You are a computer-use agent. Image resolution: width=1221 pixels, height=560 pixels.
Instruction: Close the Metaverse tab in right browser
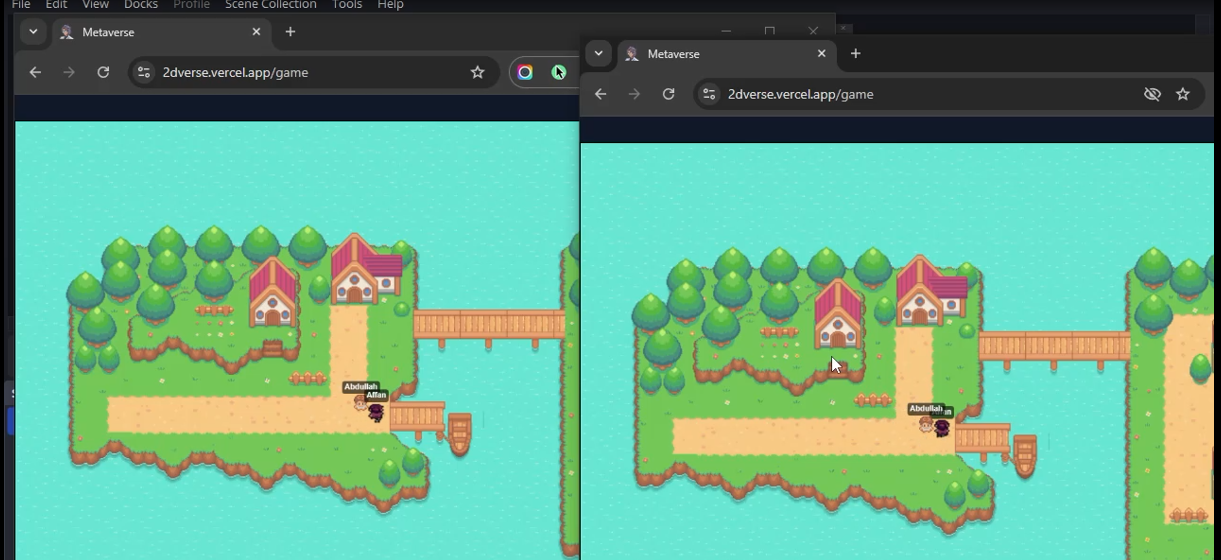[x=821, y=54]
